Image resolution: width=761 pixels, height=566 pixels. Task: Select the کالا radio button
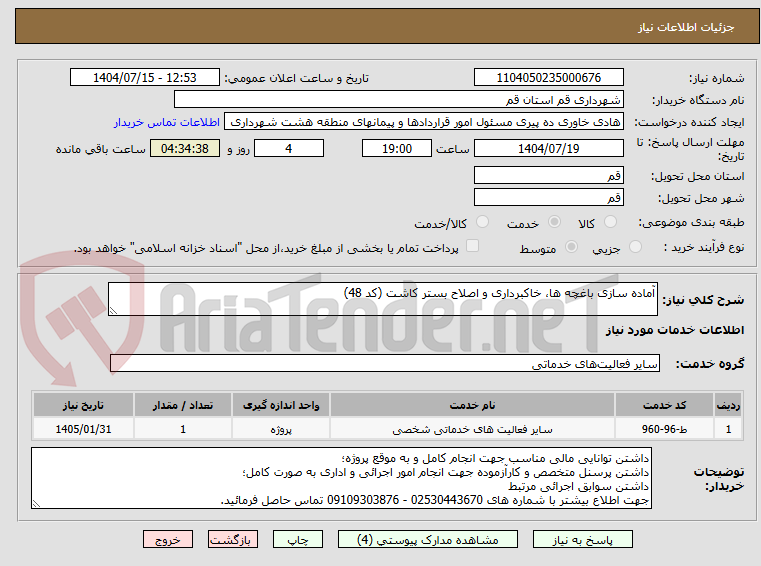(x=610, y=222)
